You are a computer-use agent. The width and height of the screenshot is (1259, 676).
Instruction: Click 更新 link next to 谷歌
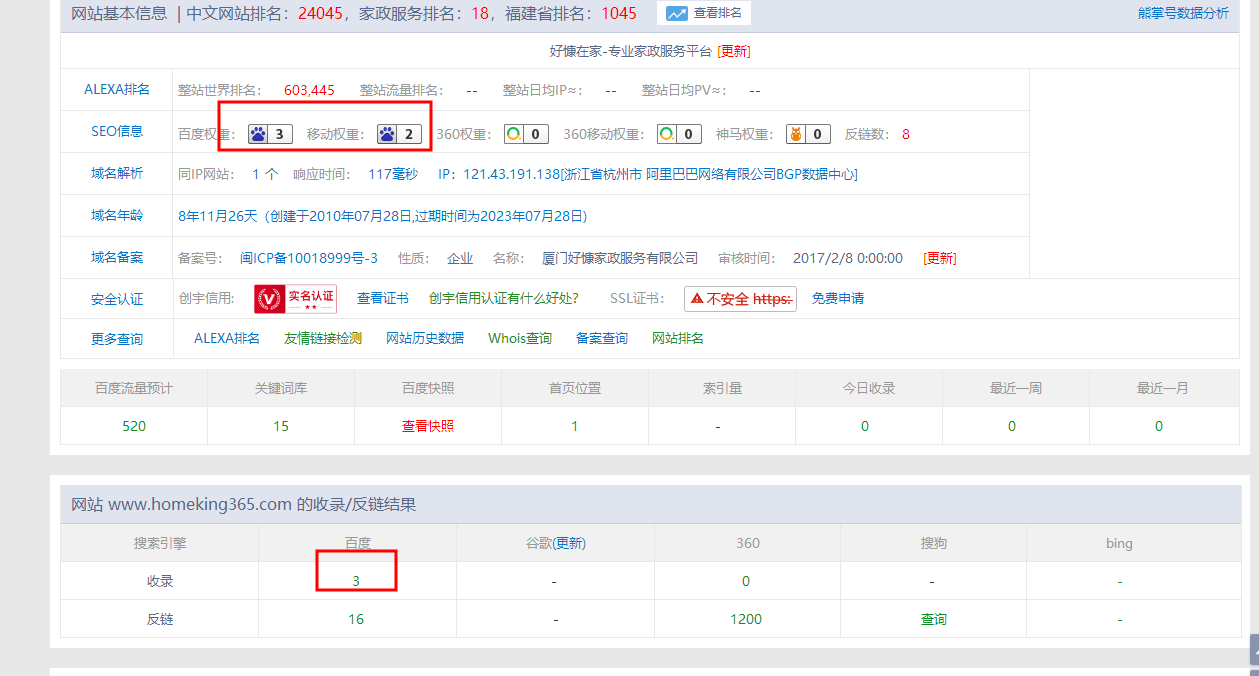pyautogui.click(x=570, y=543)
